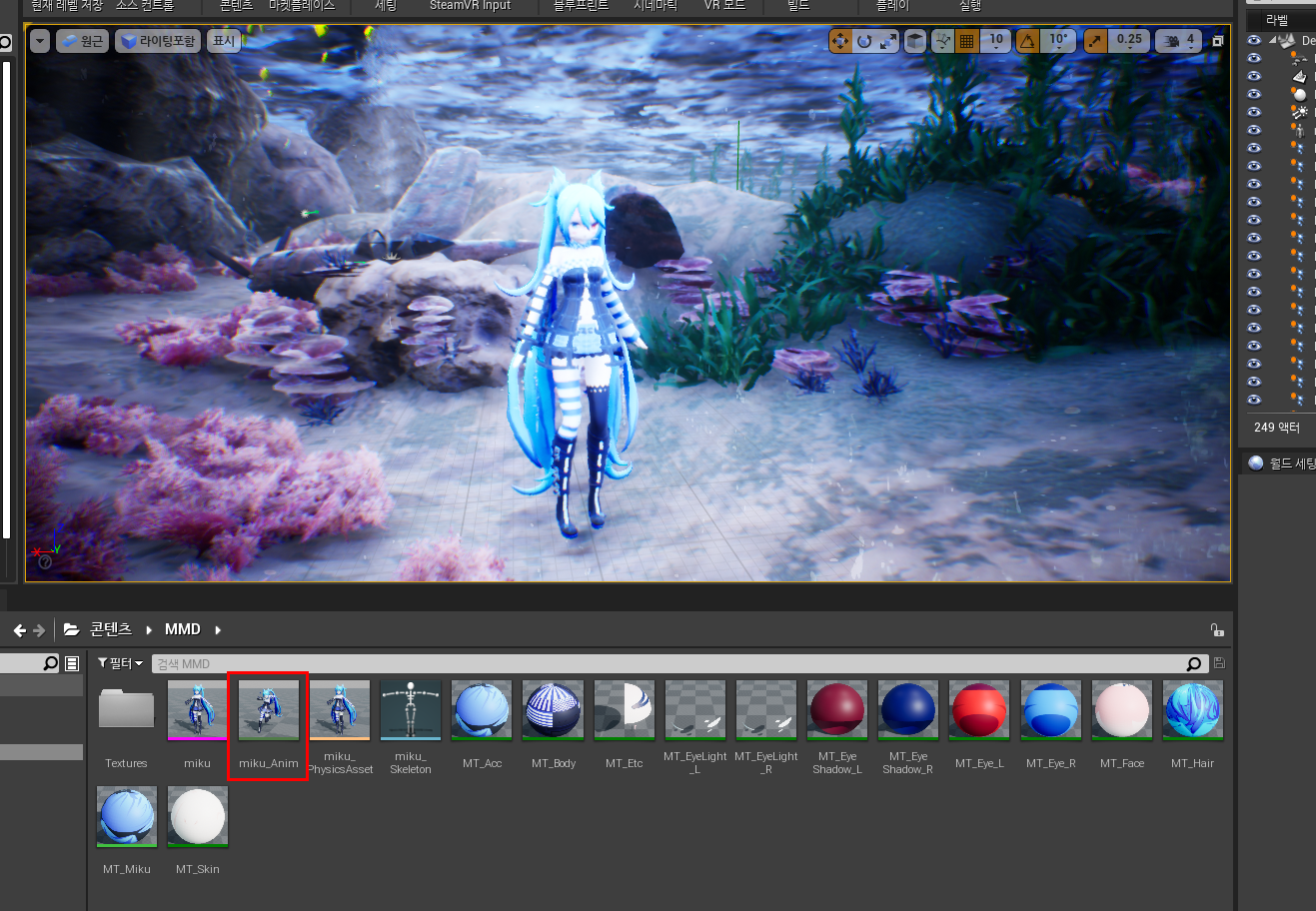Open the Textures folder
The height and width of the screenshot is (911, 1316).
(x=126, y=726)
